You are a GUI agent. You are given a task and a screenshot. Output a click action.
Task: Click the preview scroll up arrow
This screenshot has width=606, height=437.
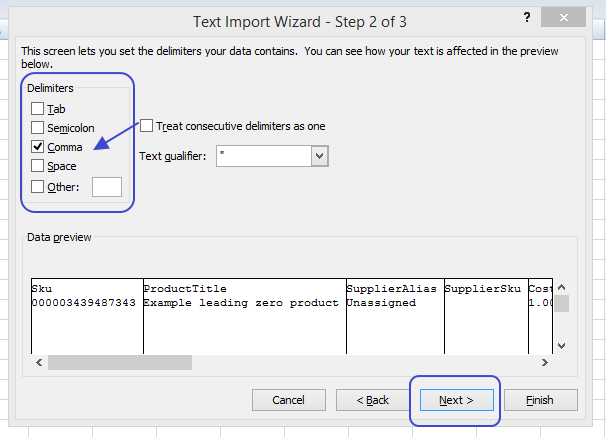[562, 287]
